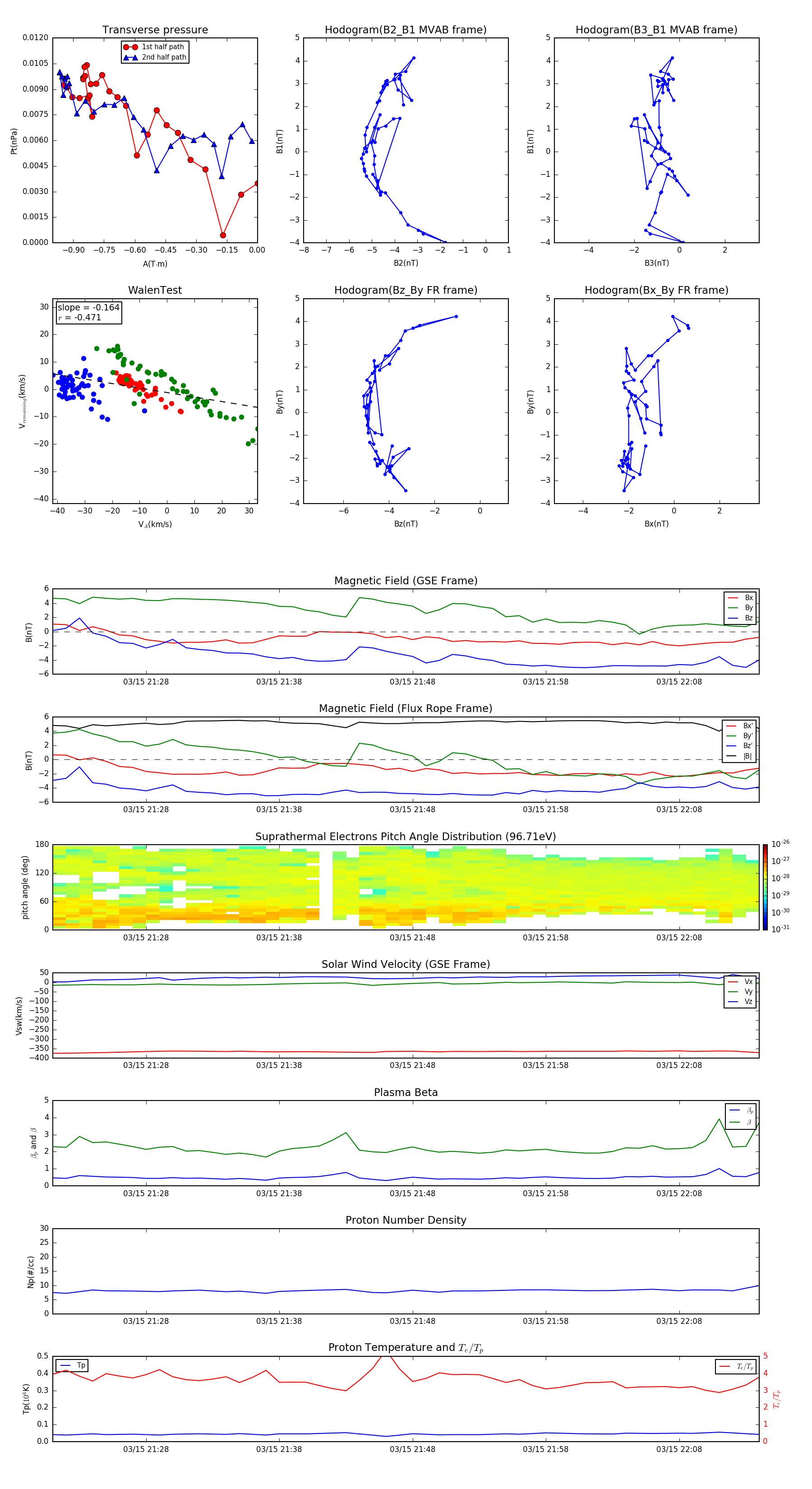Select "Bx" in the GSE Frame legend
Image resolution: width=812 pixels, height=1489 pixels.
point(741,598)
